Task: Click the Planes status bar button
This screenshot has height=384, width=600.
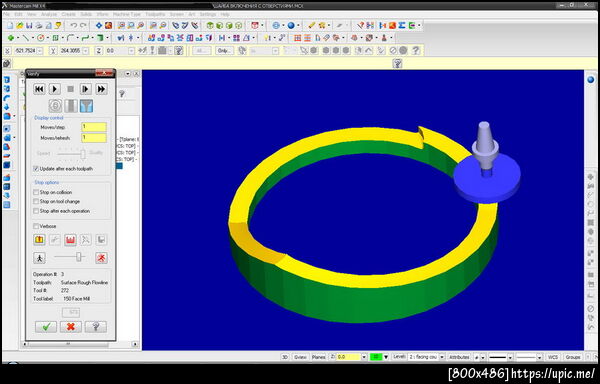Action: click(318, 357)
